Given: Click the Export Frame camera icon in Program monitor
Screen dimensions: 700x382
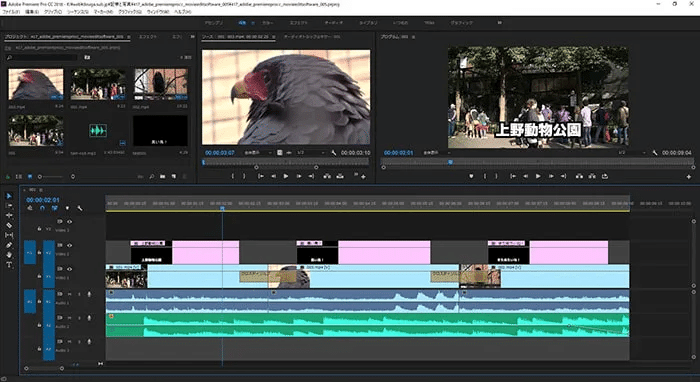Looking at the screenshot, I should (605, 176).
